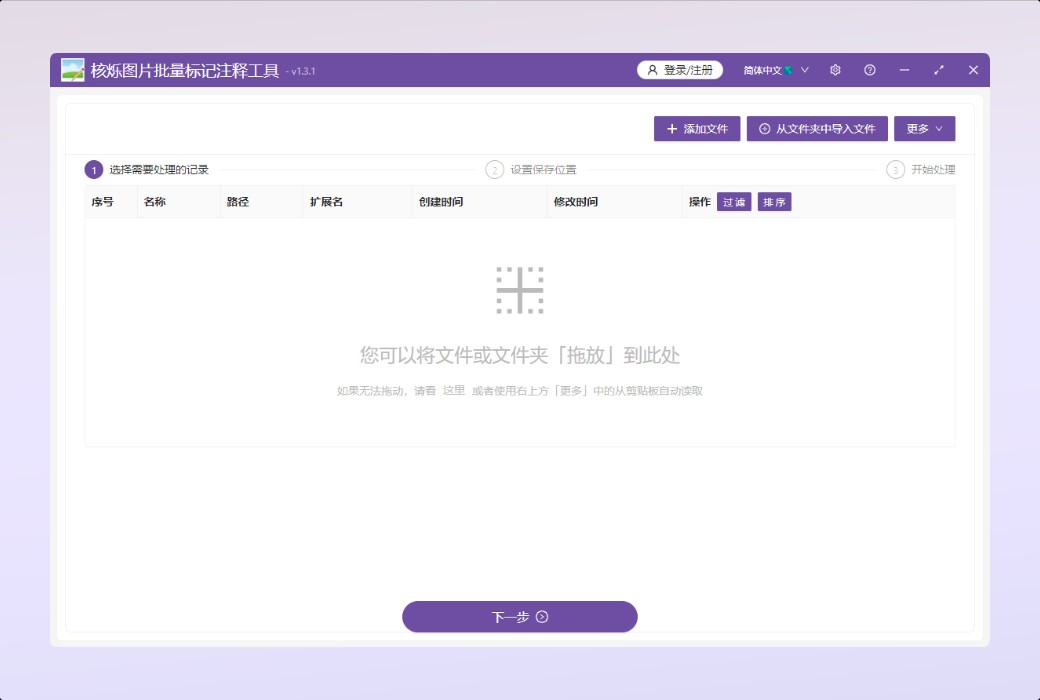Open the 登录/注册 login button
Image resolution: width=1040 pixels, height=700 pixels.
point(680,70)
